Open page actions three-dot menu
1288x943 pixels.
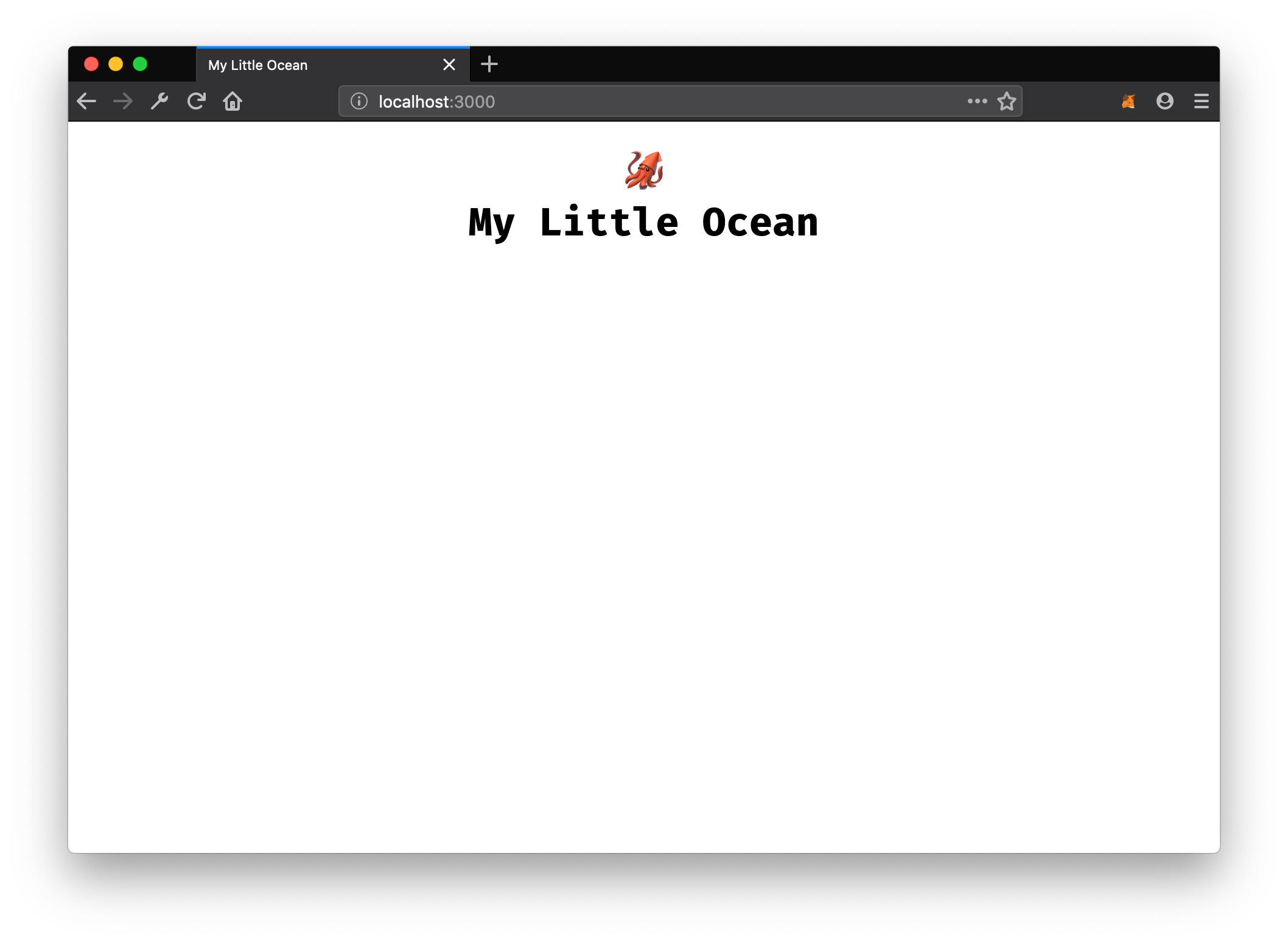click(x=977, y=101)
